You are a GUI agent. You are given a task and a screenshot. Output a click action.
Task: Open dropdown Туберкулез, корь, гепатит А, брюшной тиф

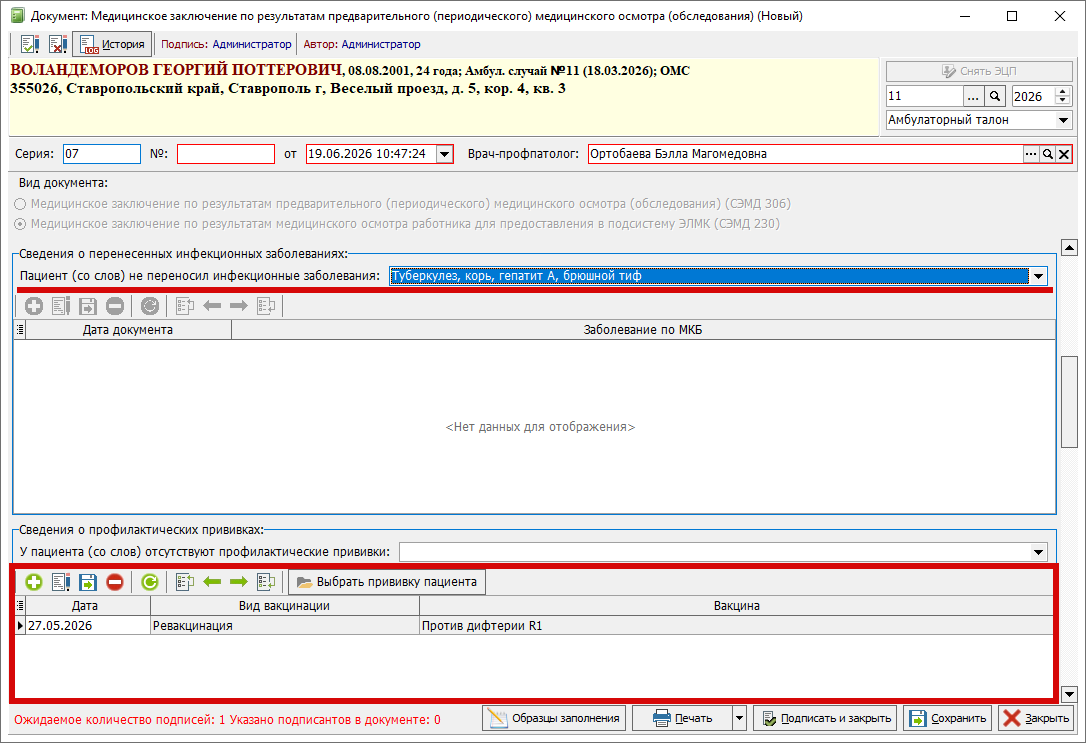pyautogui.click(x=1038, y=276)
